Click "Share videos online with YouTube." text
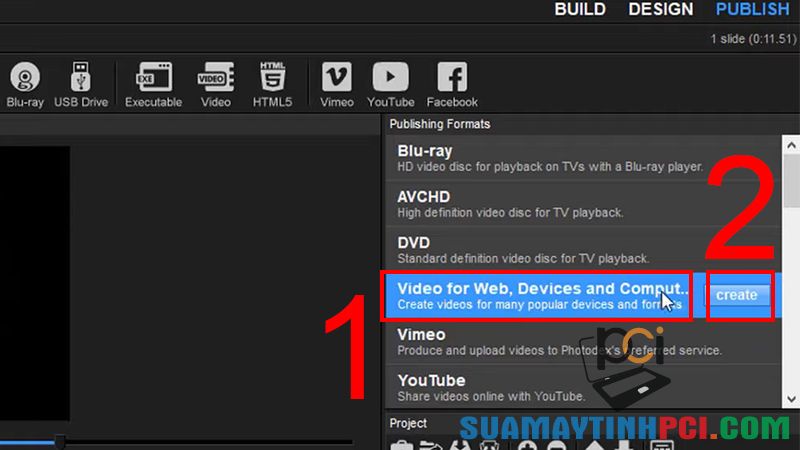 click(x=491, y=396)
